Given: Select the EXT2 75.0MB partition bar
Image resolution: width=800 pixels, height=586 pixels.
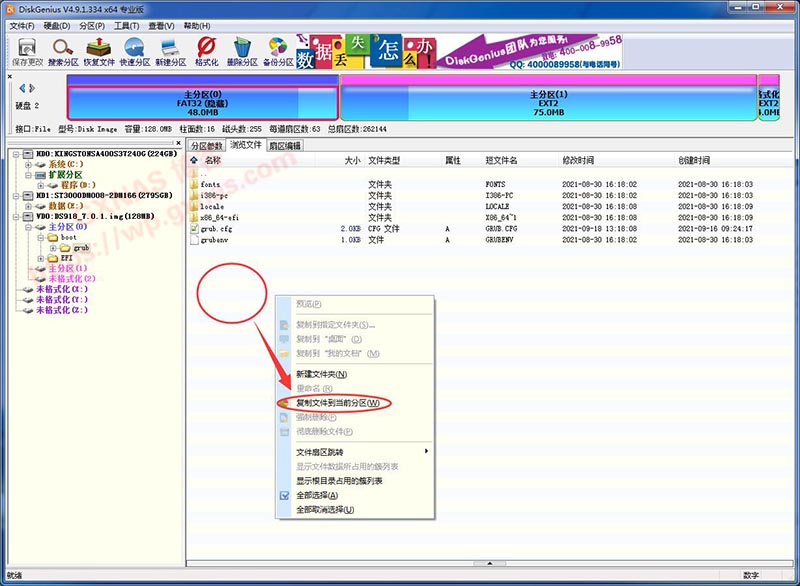Looking at the screenshot, I should coord(547,104).
